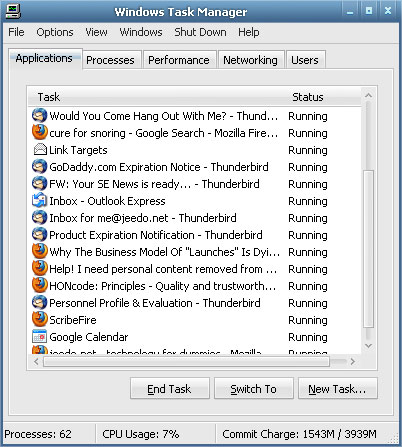Select the envelope icon next to Link Targets
This screenshot has height=447, width=402.
point(40,150)
